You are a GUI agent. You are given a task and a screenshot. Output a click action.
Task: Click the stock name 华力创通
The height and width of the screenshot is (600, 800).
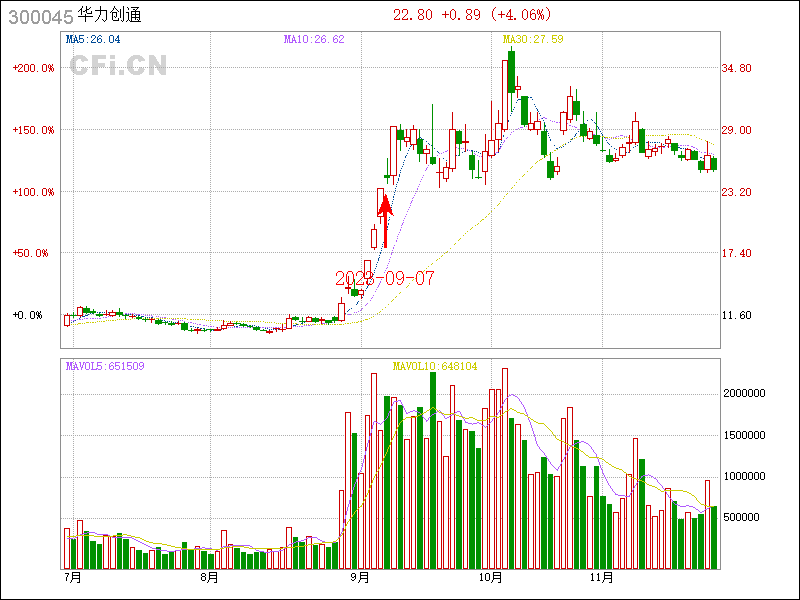[110, 15]
